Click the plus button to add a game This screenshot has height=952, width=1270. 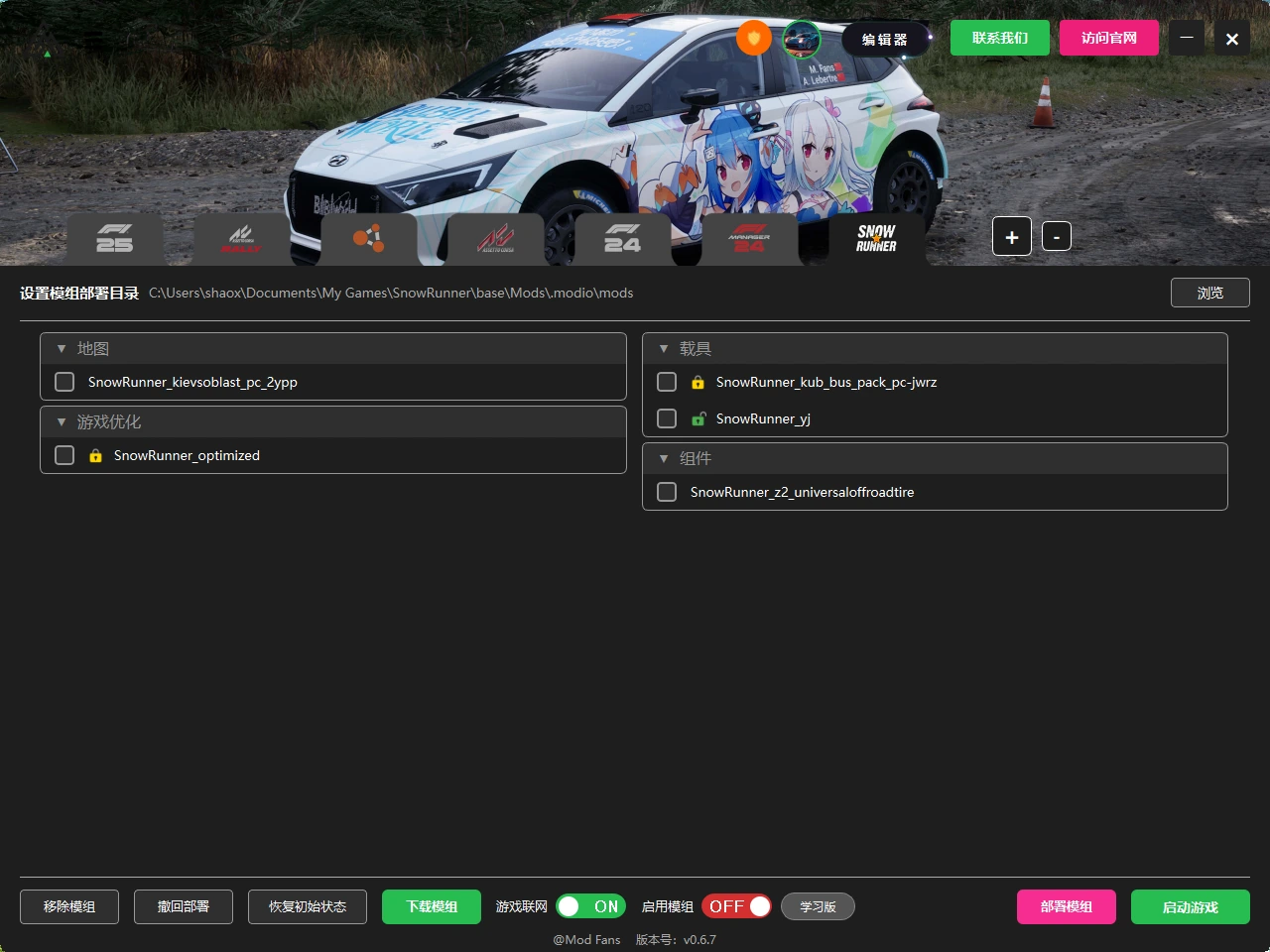(1012, 237)
